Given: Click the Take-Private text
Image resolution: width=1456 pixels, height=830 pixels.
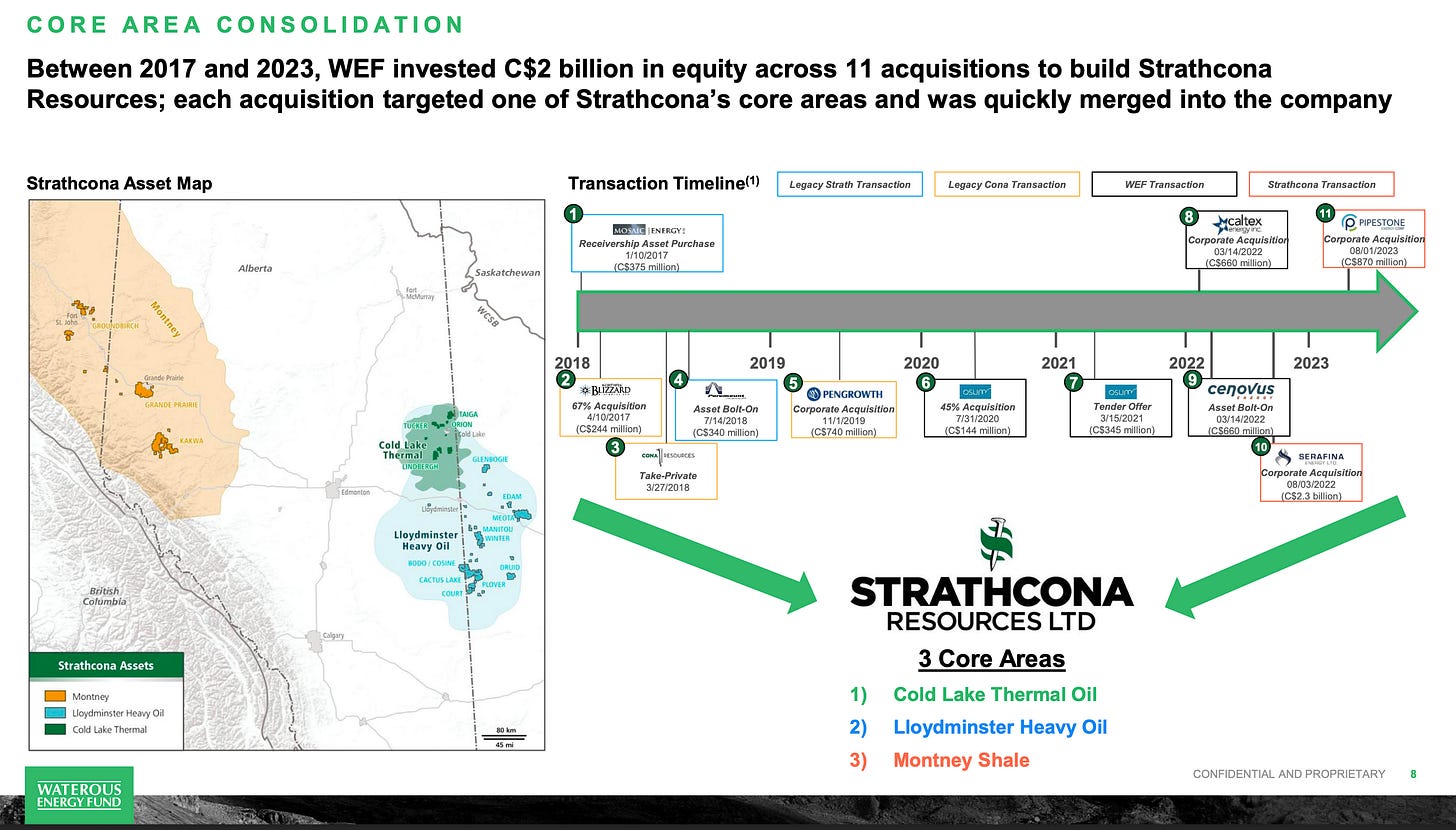Looking at the screenshot, I should point(666,476).
